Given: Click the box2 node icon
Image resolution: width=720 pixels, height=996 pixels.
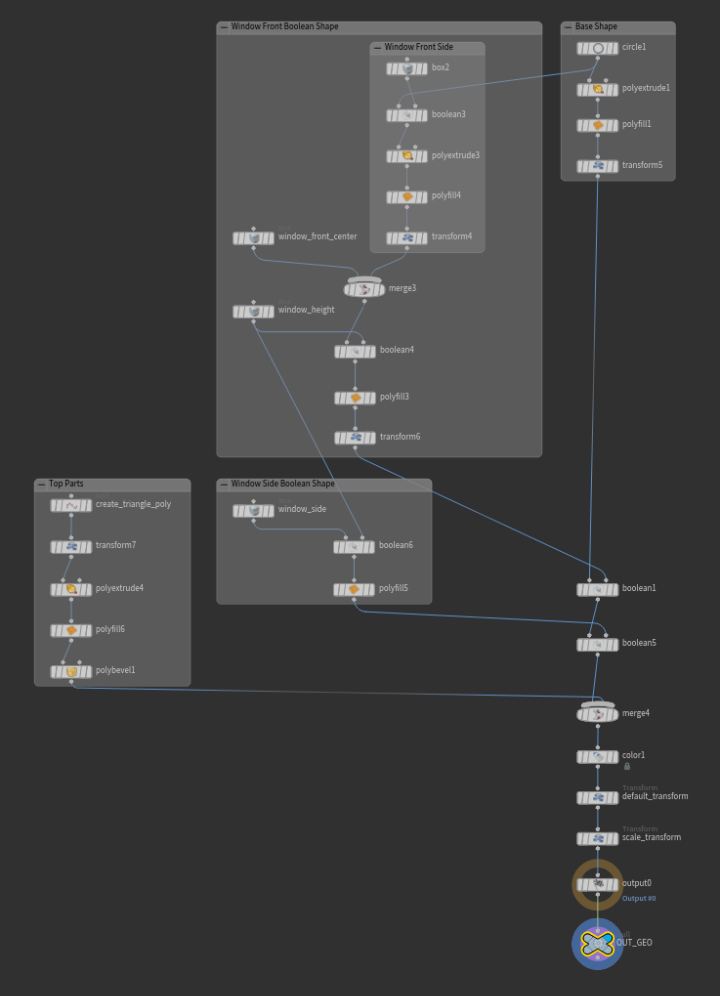Looking at the screenshot, I should [407, 68].
